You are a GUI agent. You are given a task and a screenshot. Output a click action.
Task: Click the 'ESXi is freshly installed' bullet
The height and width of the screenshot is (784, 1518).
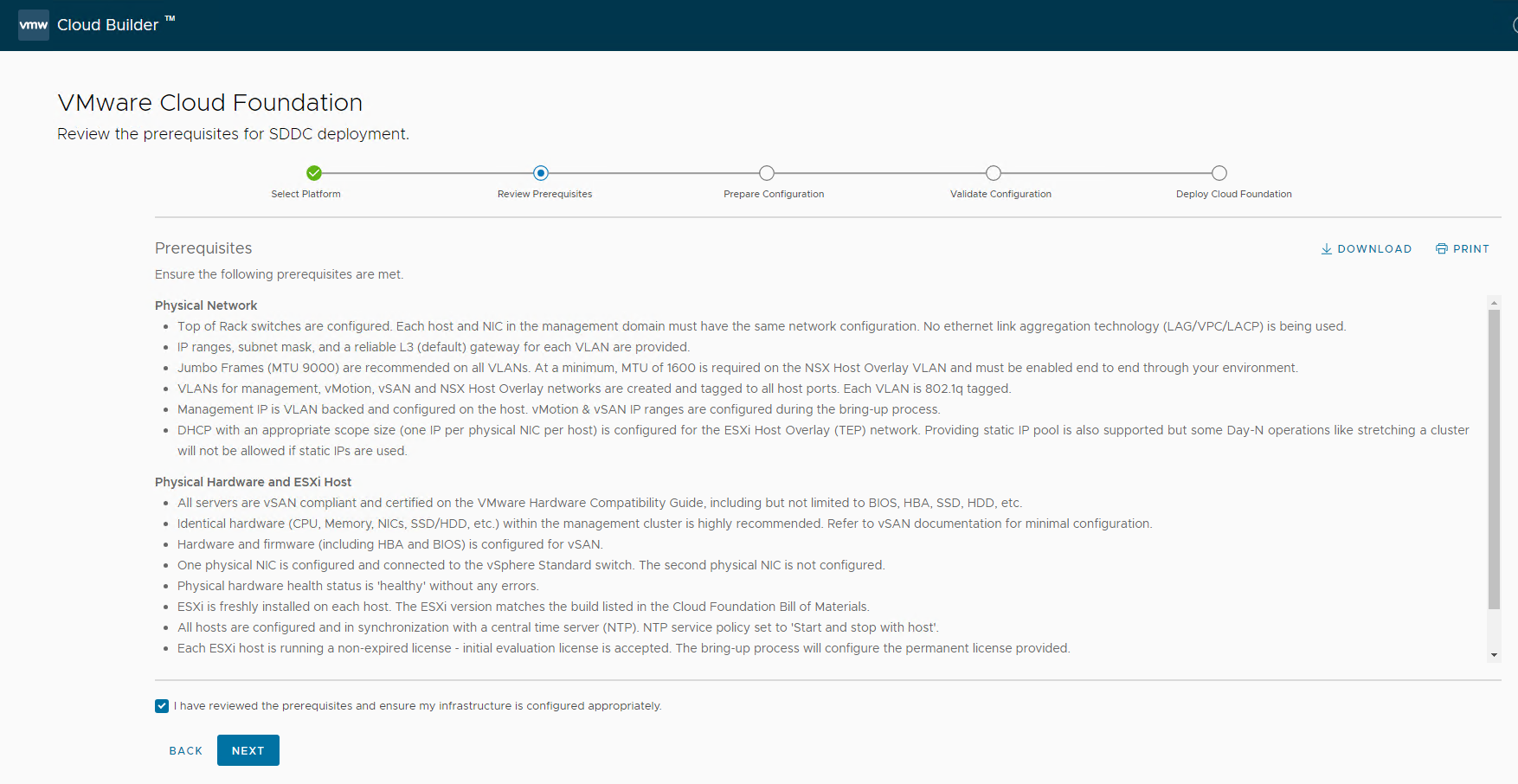click(x=524, y=607)
